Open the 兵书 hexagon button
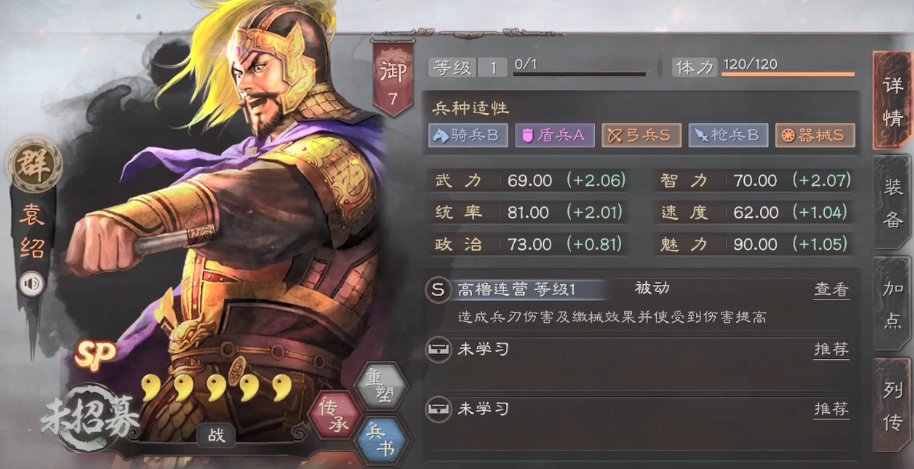The height and width of the screenshot is (469, 914). [x=381, y=440]
